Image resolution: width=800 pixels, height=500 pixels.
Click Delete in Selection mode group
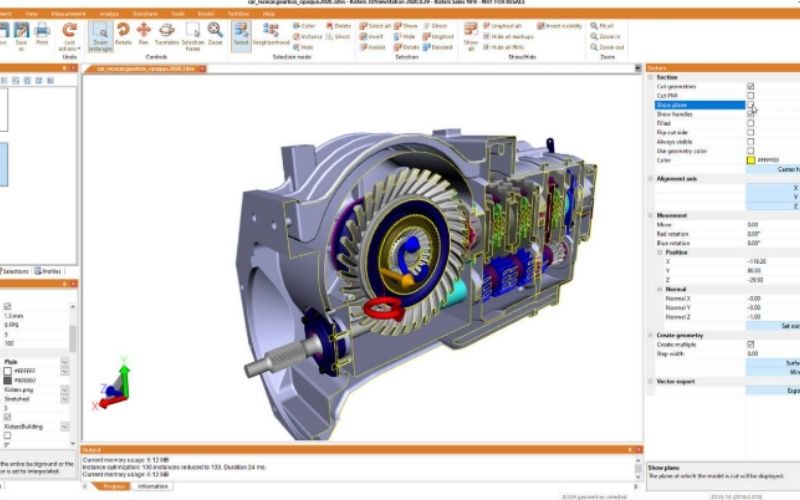(x=339, y=26)
